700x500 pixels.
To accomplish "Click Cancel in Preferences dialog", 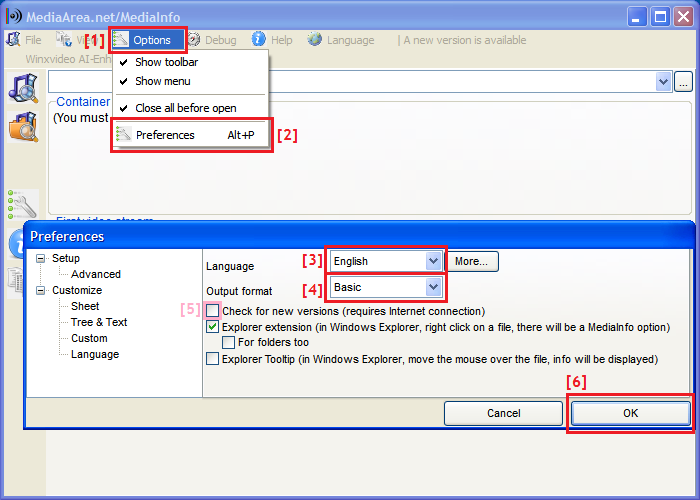I will [x=504, y=413].
